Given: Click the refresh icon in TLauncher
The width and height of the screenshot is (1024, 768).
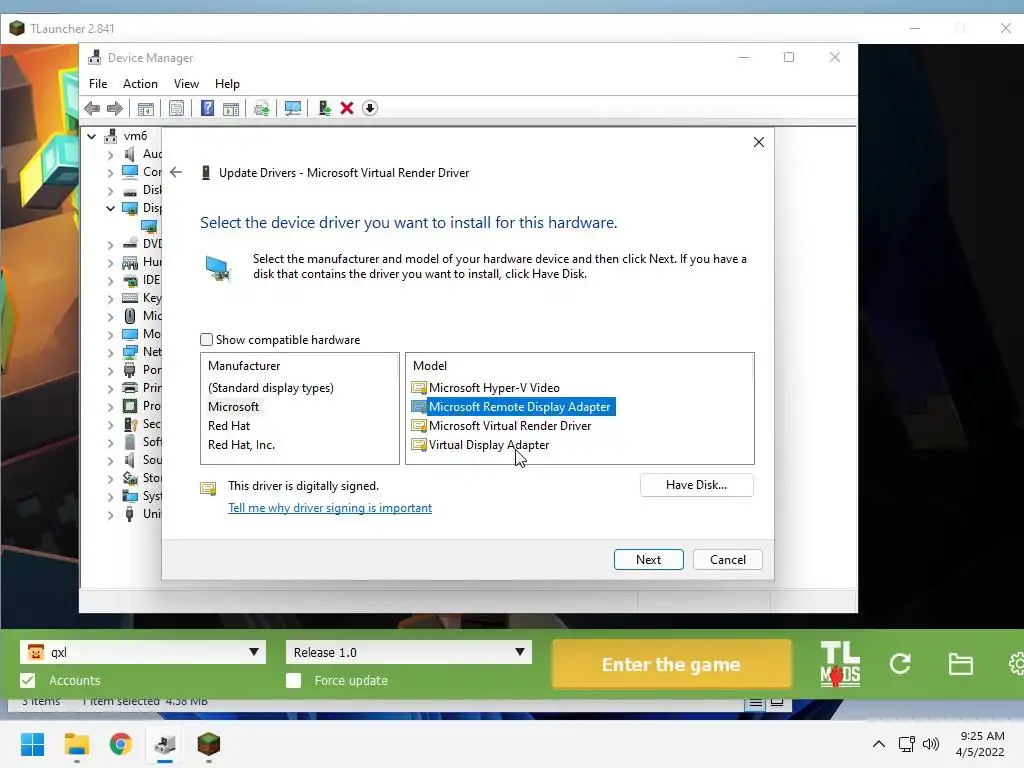Looking at the screenshot, I should pyautogui.click(x=900, y=664).
